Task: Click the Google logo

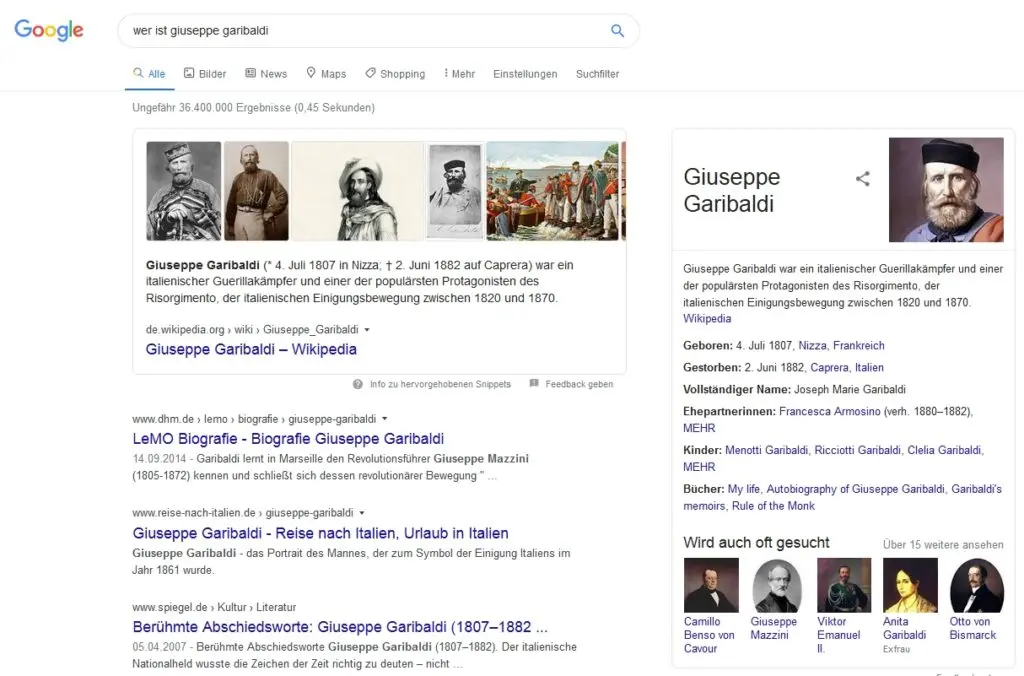Action: tap(49, 30)
